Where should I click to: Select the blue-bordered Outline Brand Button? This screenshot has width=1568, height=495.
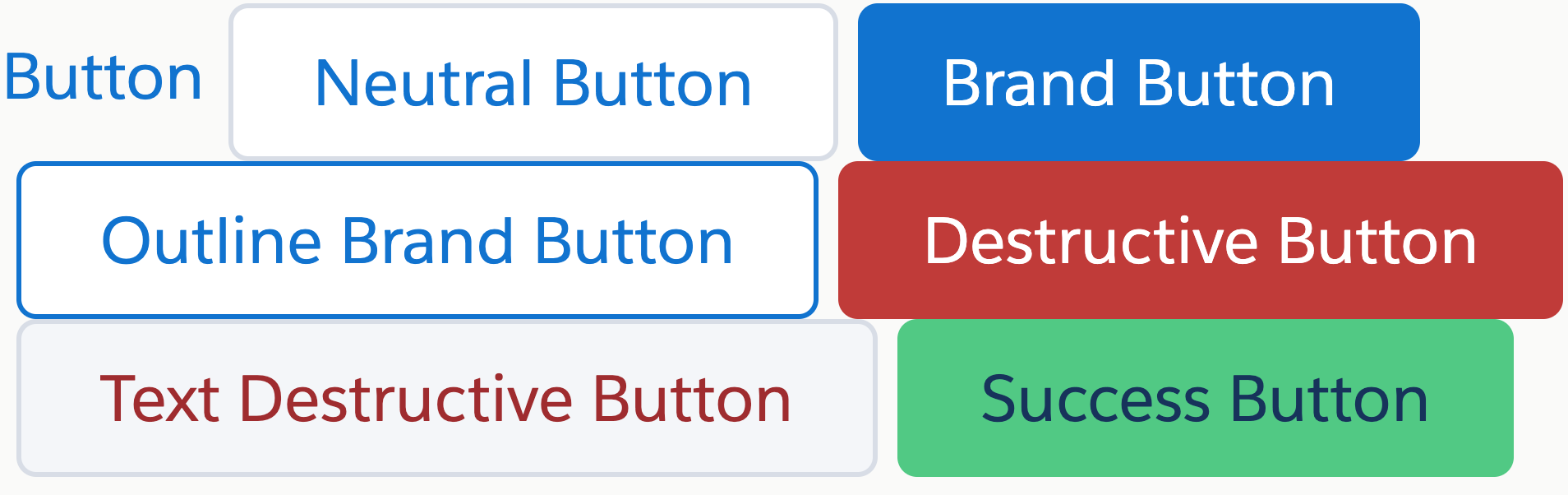tap(417, 240)
